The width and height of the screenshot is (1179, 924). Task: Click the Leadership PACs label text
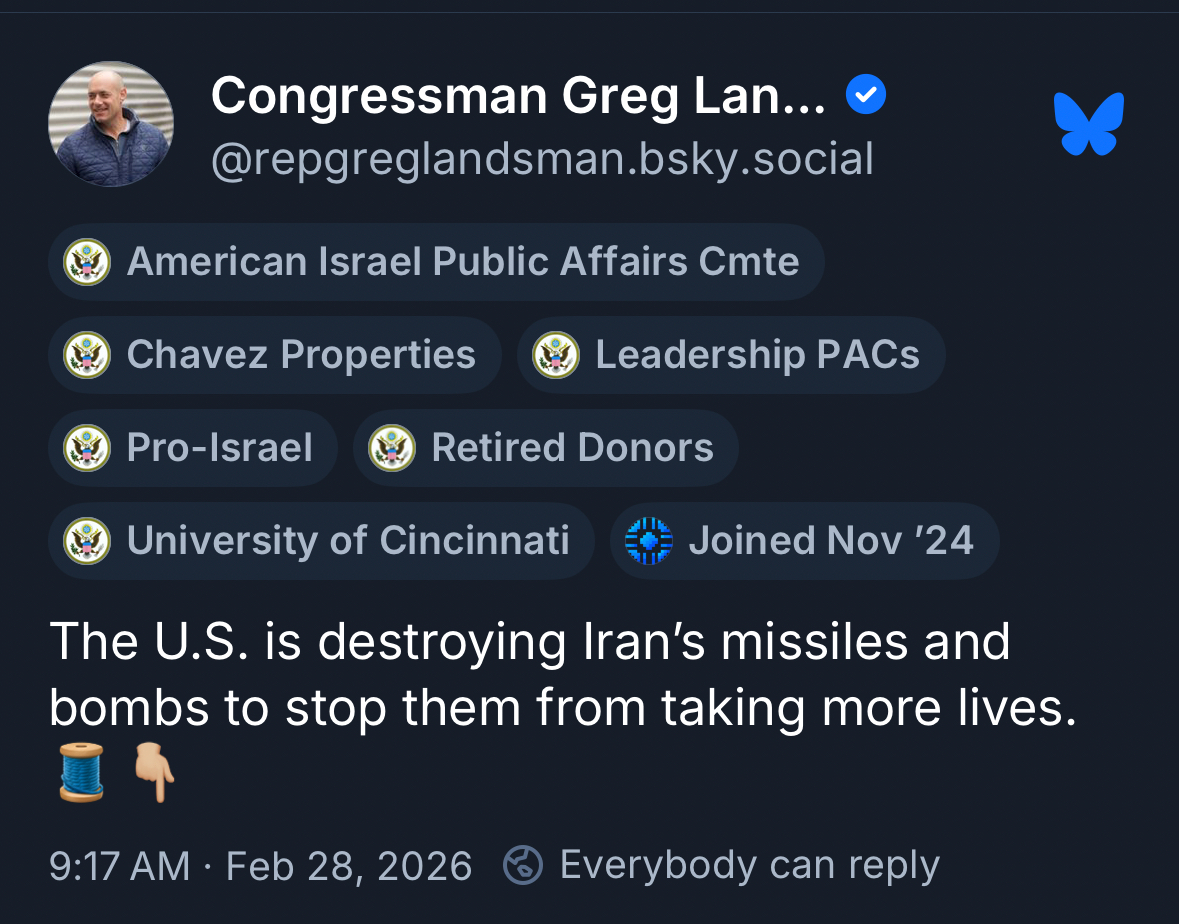[757, 355]
